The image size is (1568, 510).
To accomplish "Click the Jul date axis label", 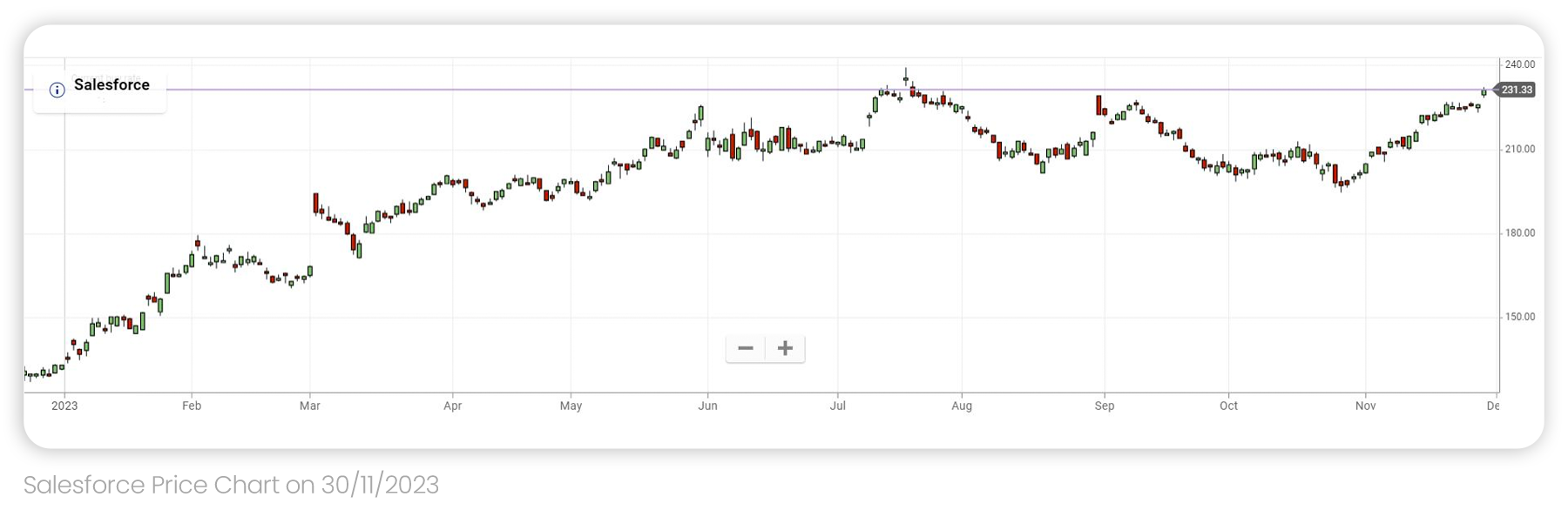I will [837, 406].
